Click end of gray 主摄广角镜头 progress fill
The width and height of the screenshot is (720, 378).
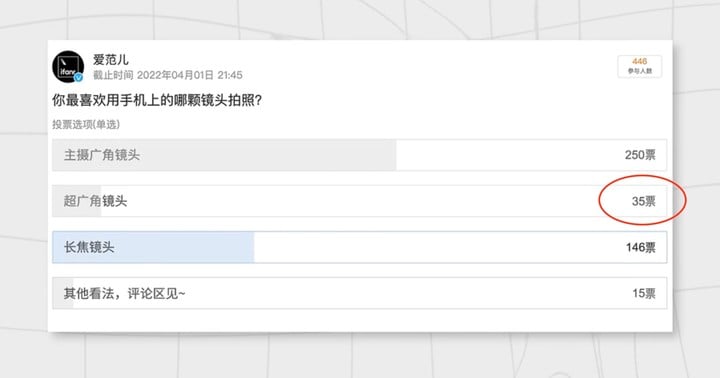[394, 155]
